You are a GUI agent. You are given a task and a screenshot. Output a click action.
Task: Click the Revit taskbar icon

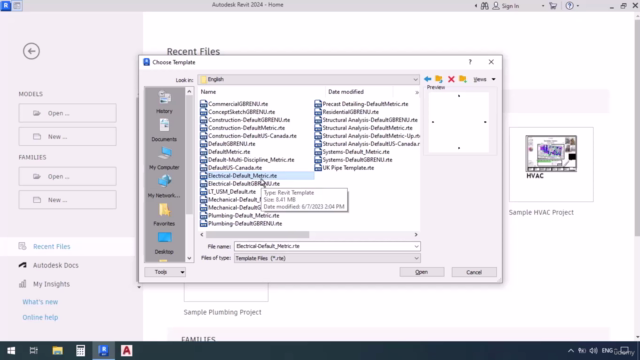(103, 351)
